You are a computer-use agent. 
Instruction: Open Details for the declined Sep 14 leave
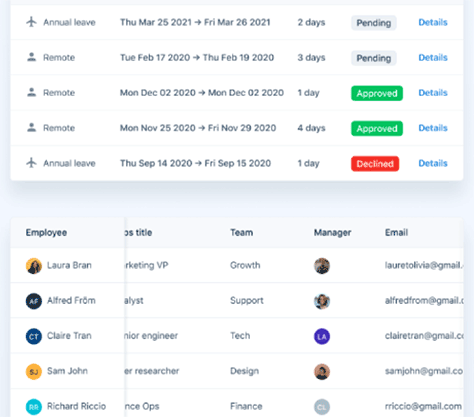click(x=433, y=163)
